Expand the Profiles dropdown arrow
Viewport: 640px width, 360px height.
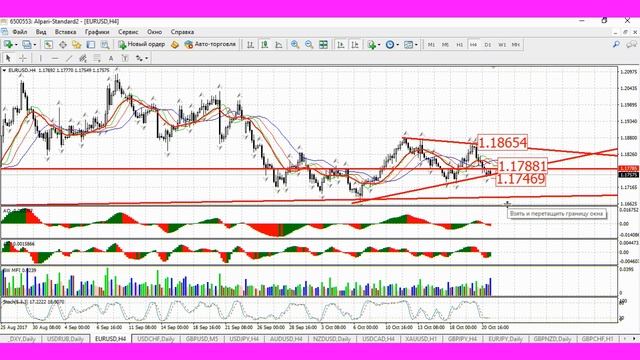35,45
